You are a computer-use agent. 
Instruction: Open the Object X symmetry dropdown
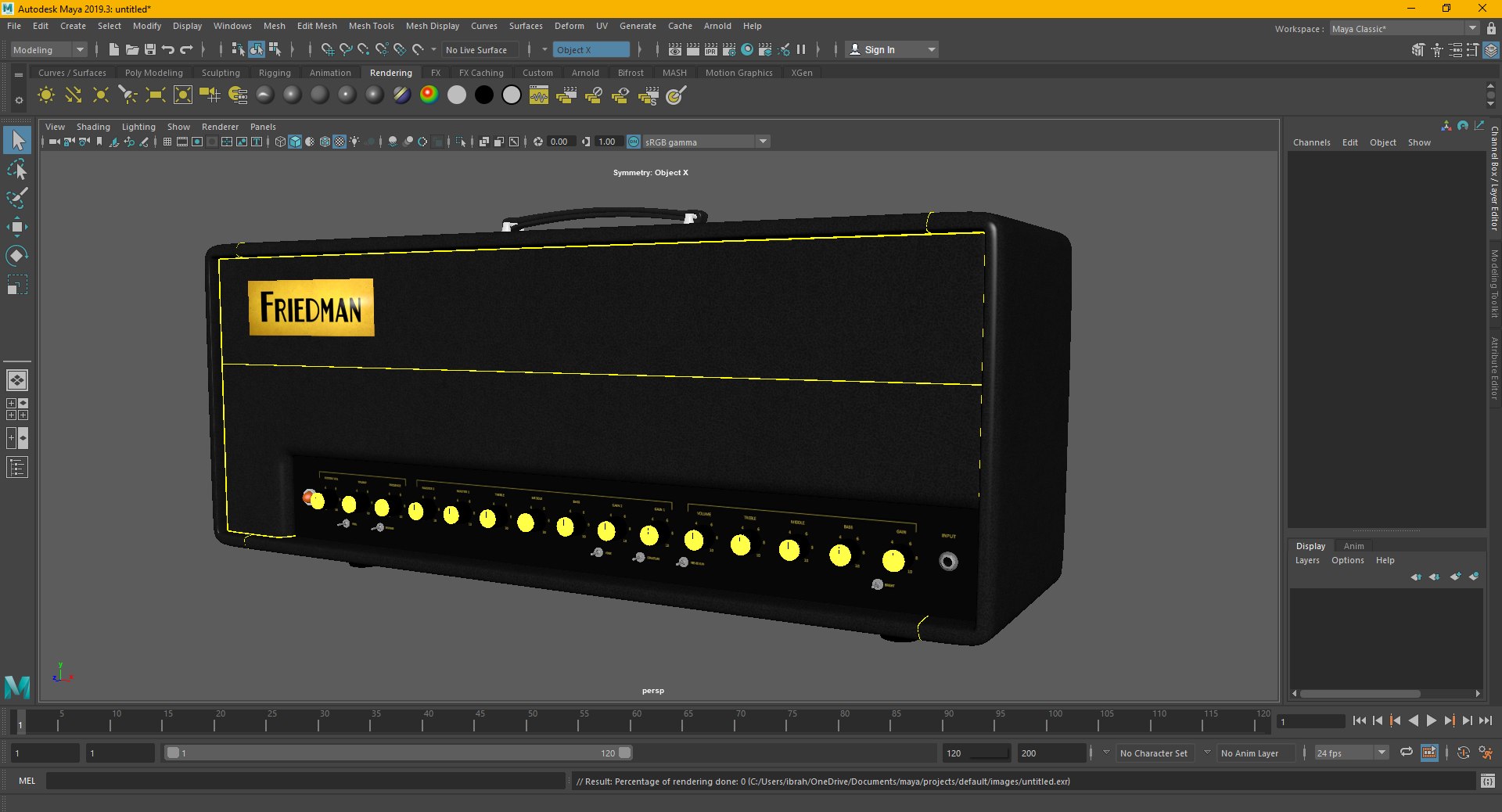[591, 49]
